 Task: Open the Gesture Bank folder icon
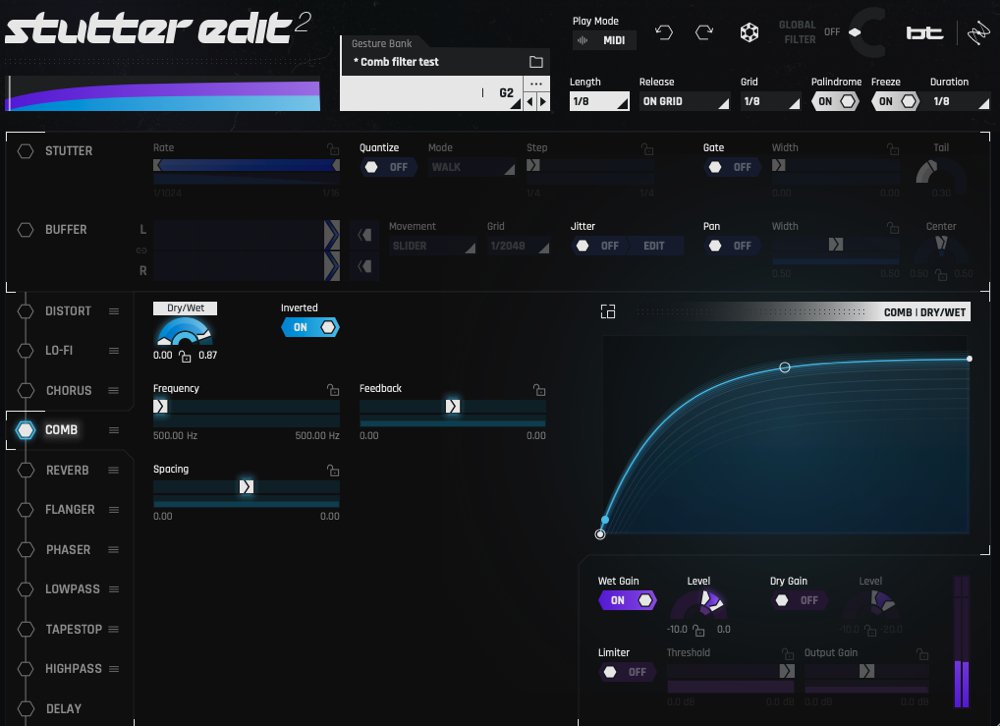(x=536, y=62)
